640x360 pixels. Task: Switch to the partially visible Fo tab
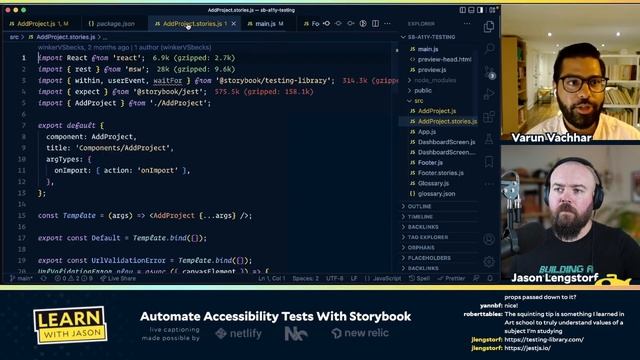[x=311, y=24]
